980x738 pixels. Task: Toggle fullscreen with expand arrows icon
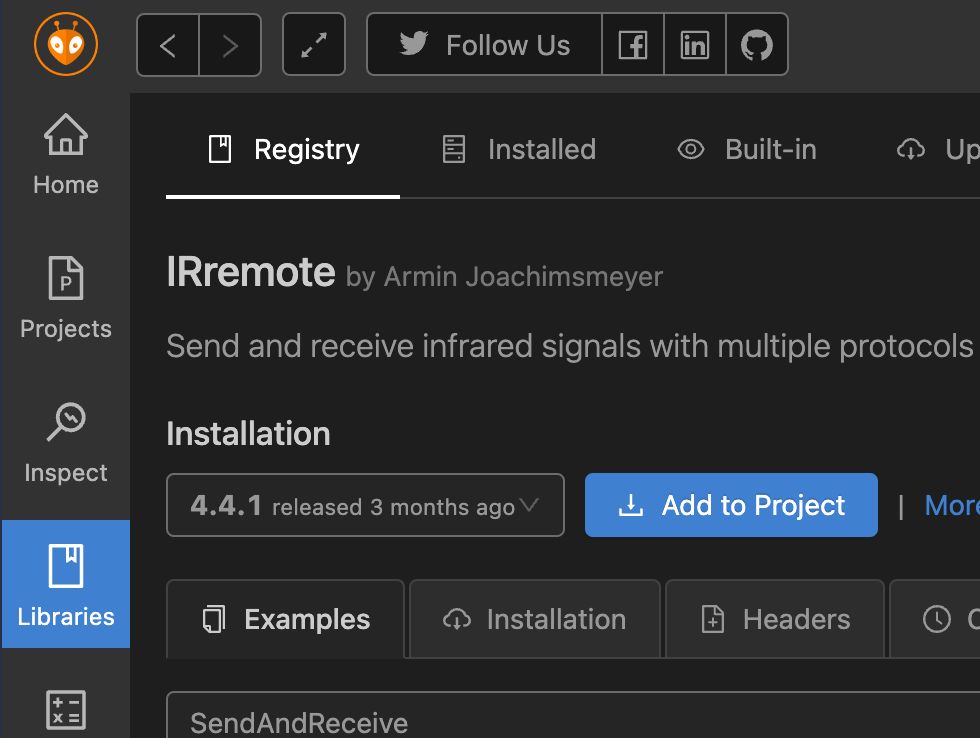click(x=314, y=45)
